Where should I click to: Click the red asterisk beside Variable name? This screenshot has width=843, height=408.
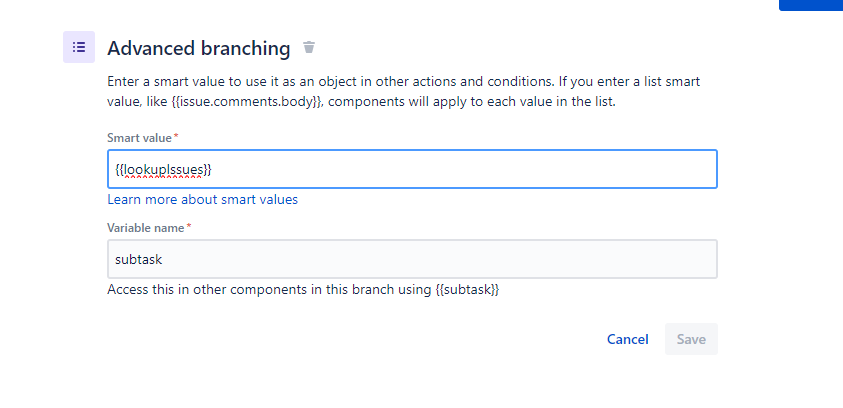[189, 226]
